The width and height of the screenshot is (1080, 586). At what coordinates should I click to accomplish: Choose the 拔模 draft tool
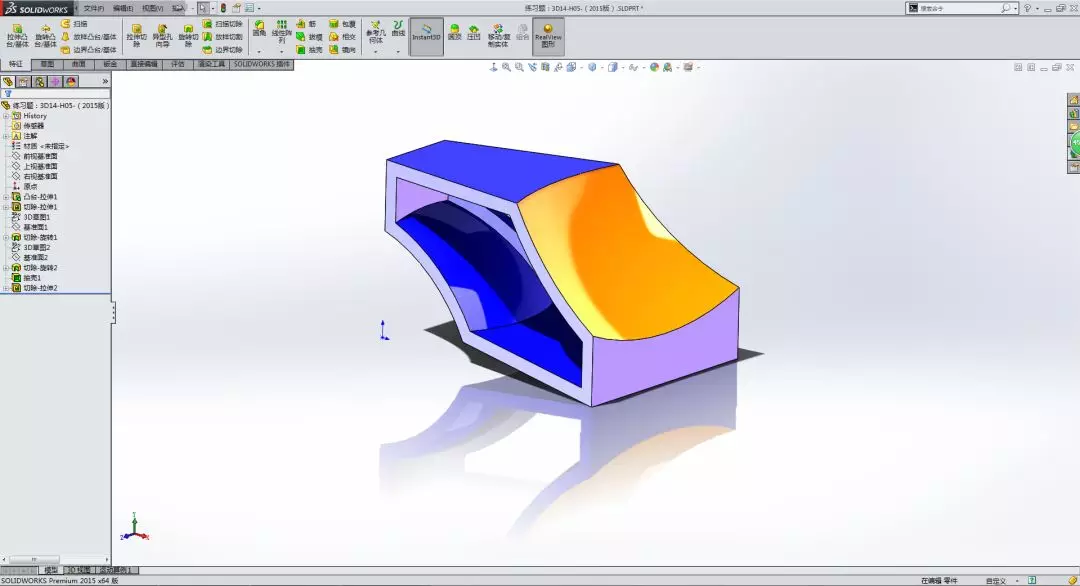coord(309,37)
